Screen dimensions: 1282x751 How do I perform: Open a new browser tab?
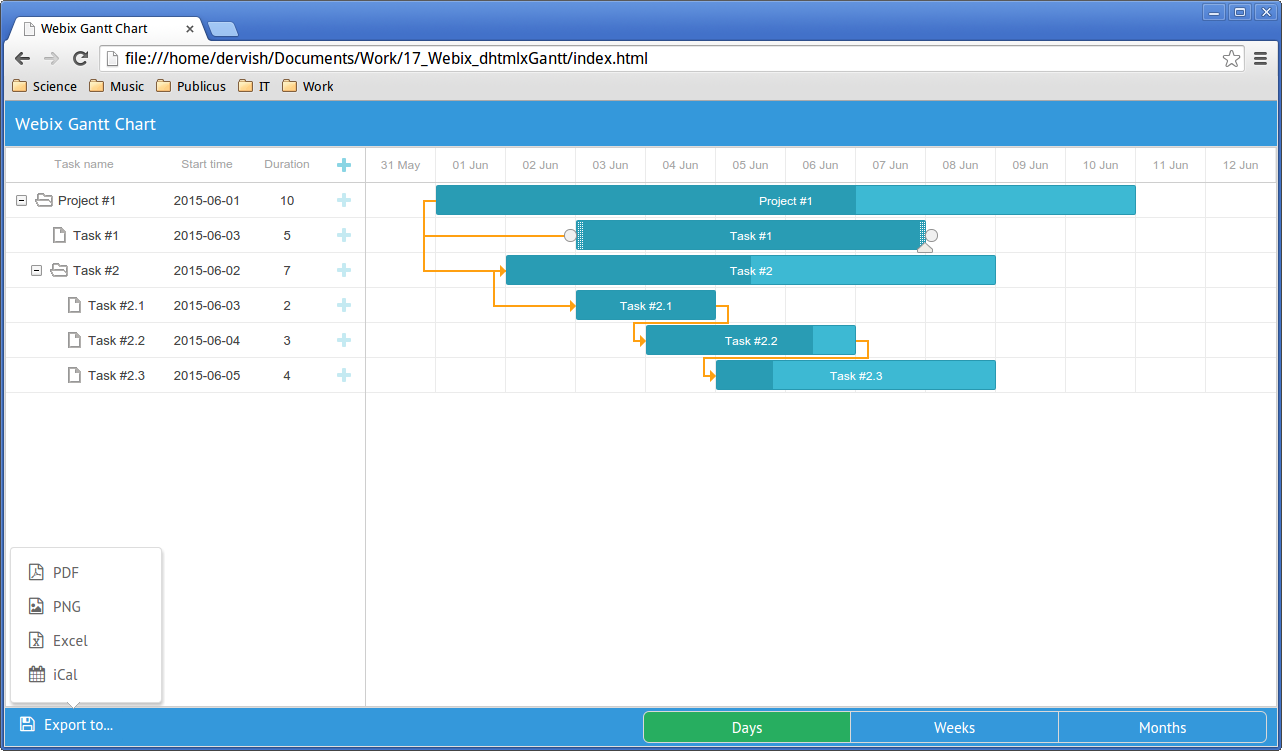tap(222, 29)
